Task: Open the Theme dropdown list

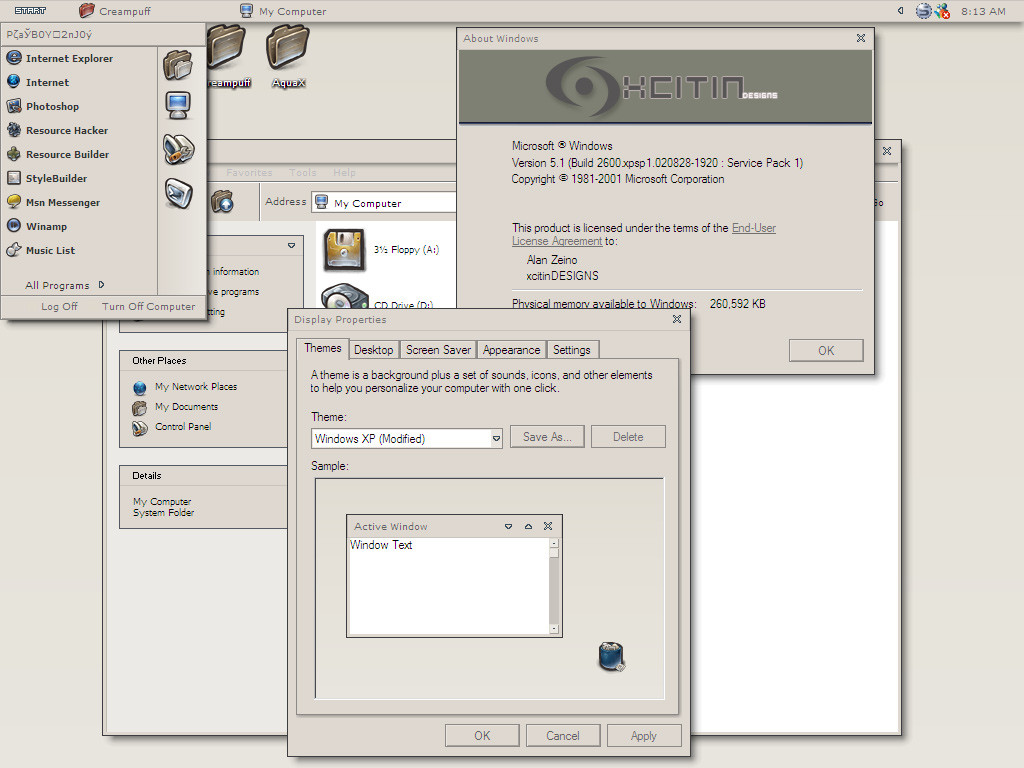Action: click(x=496, y=438)
